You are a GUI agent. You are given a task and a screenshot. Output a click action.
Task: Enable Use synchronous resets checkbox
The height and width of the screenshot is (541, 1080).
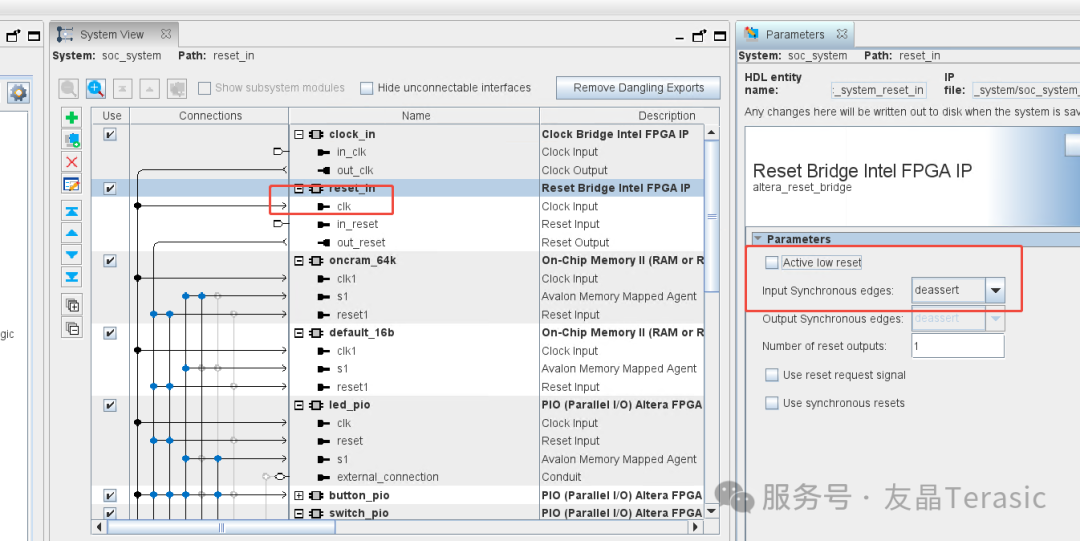tap(771, 403)
